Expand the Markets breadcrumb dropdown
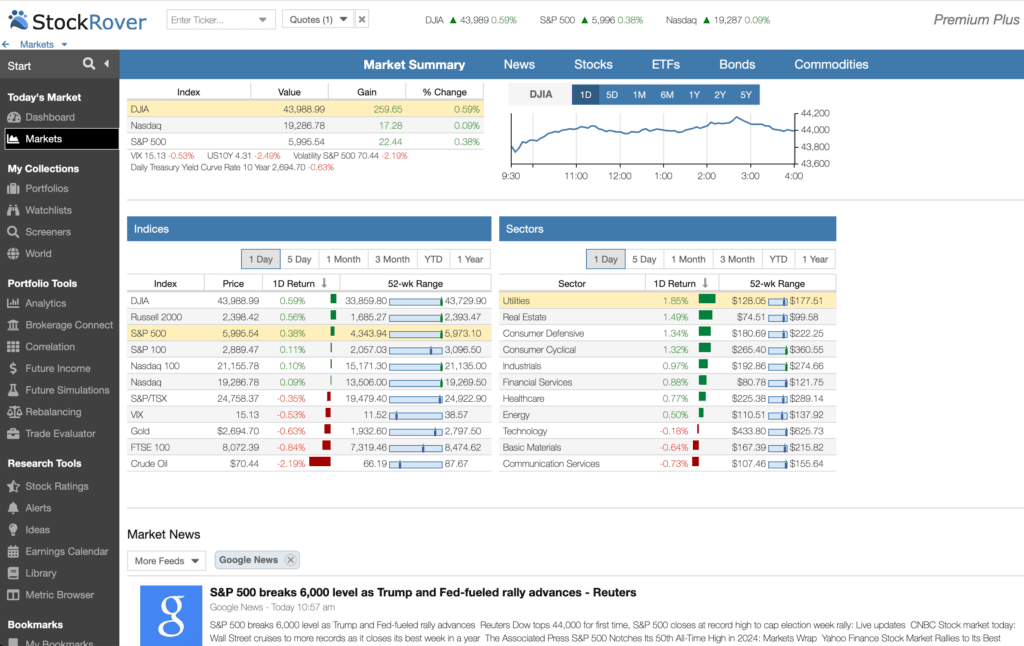The width and height of the screenshot is (1024, 646). tap(65, 44)
